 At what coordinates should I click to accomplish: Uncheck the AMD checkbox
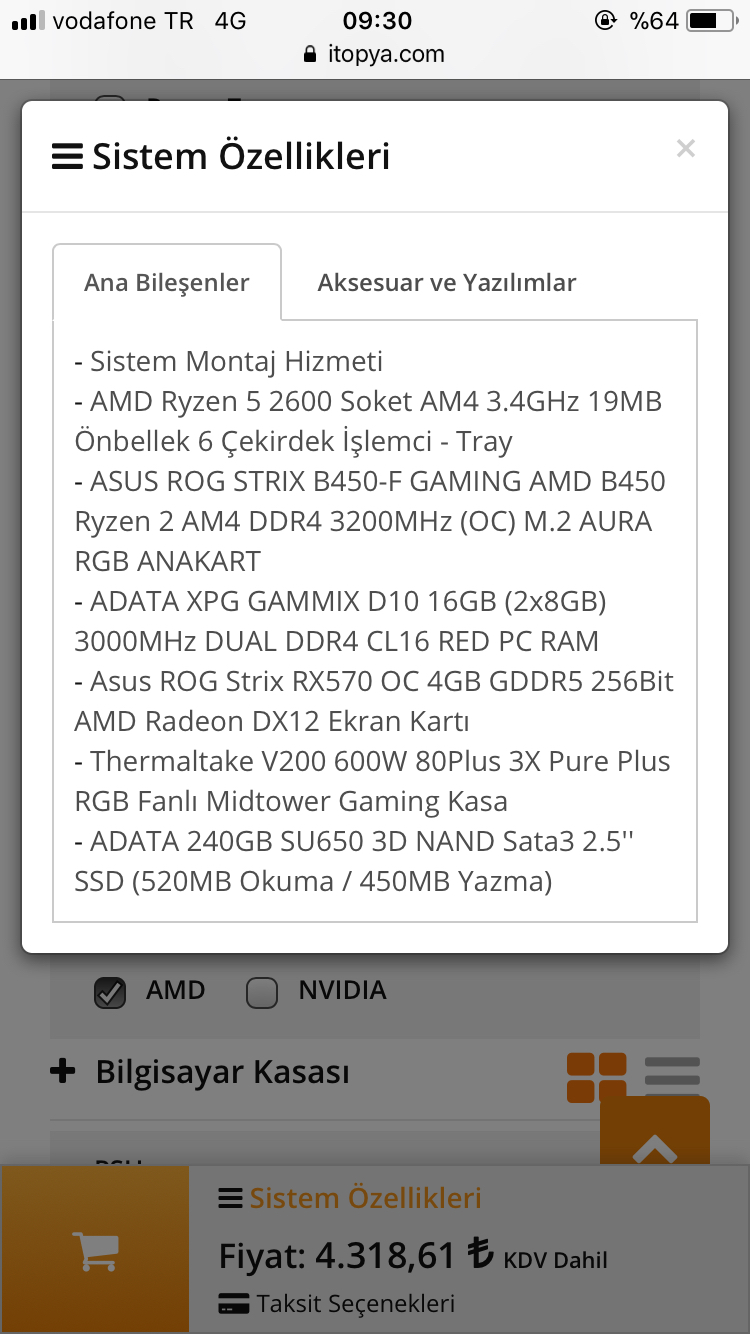click(110, 992)
